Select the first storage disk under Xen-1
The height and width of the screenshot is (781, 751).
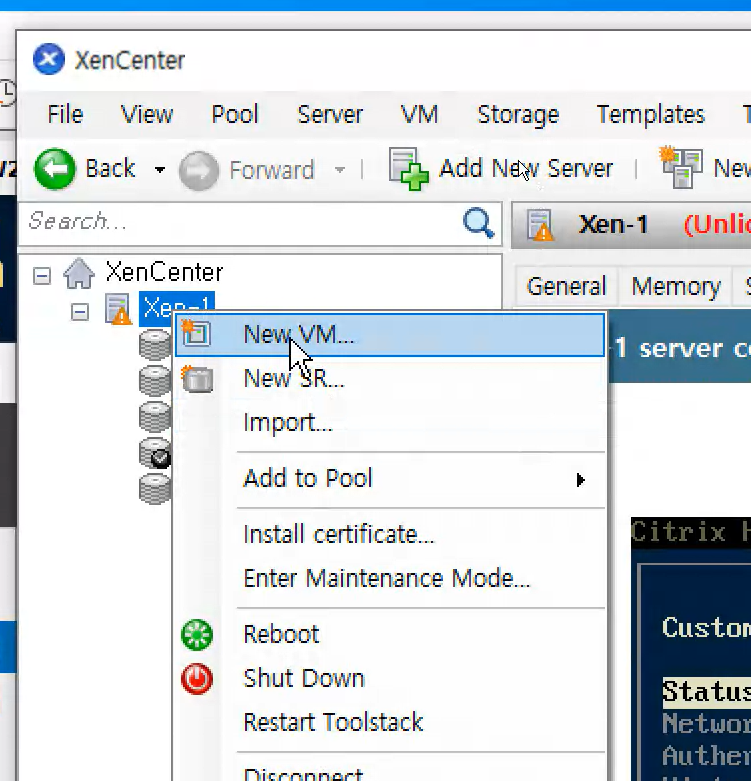point(154,345)
